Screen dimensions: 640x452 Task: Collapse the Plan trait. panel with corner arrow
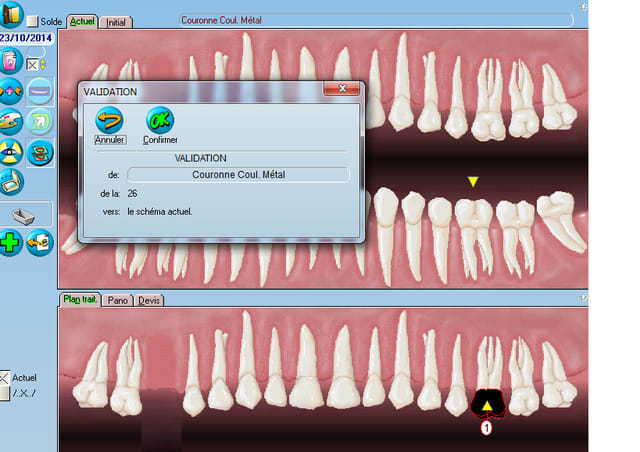click(x=583, y=299)
